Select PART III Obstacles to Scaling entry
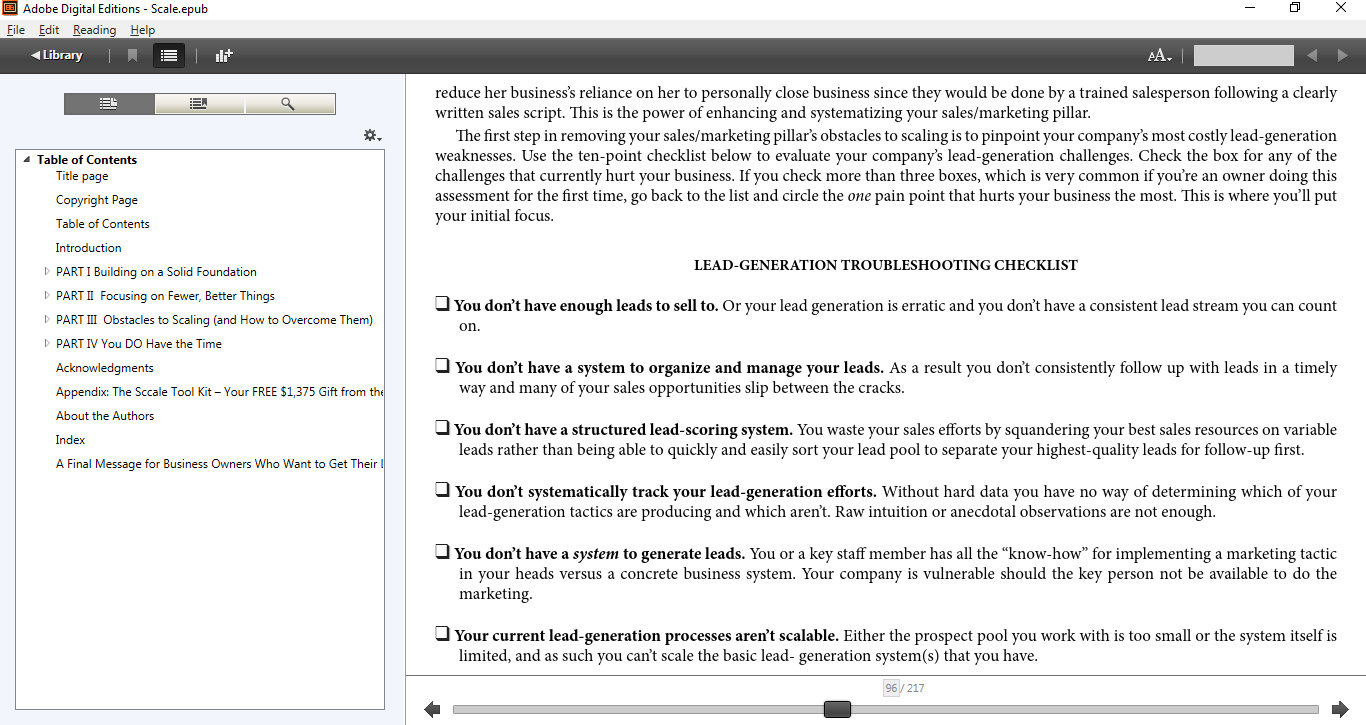1366x725 pixels. tap(214, 320)
